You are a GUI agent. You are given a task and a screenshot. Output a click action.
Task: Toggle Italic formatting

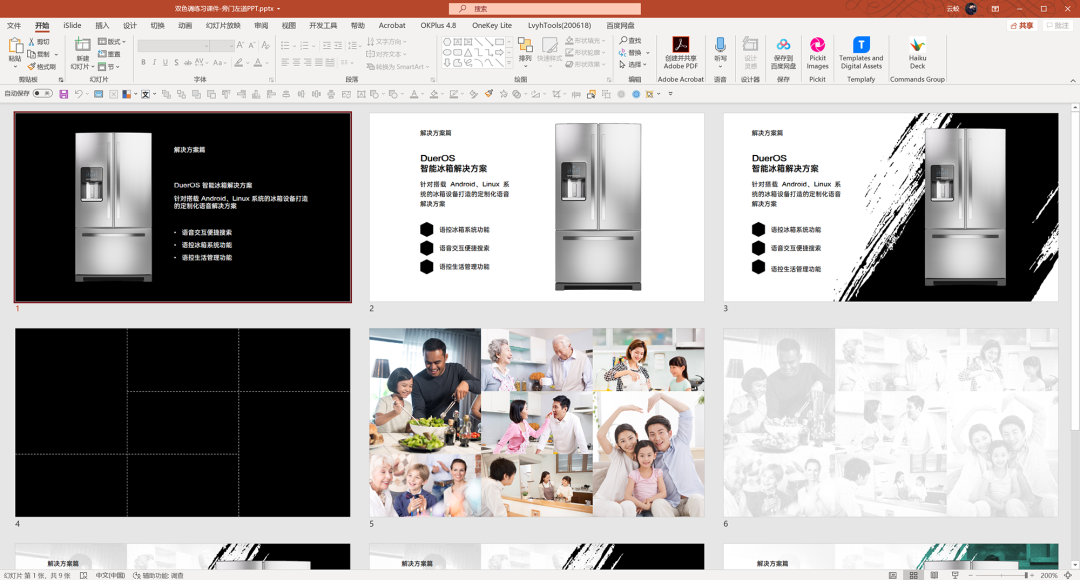pyautogui.click(x=154, y=63)
